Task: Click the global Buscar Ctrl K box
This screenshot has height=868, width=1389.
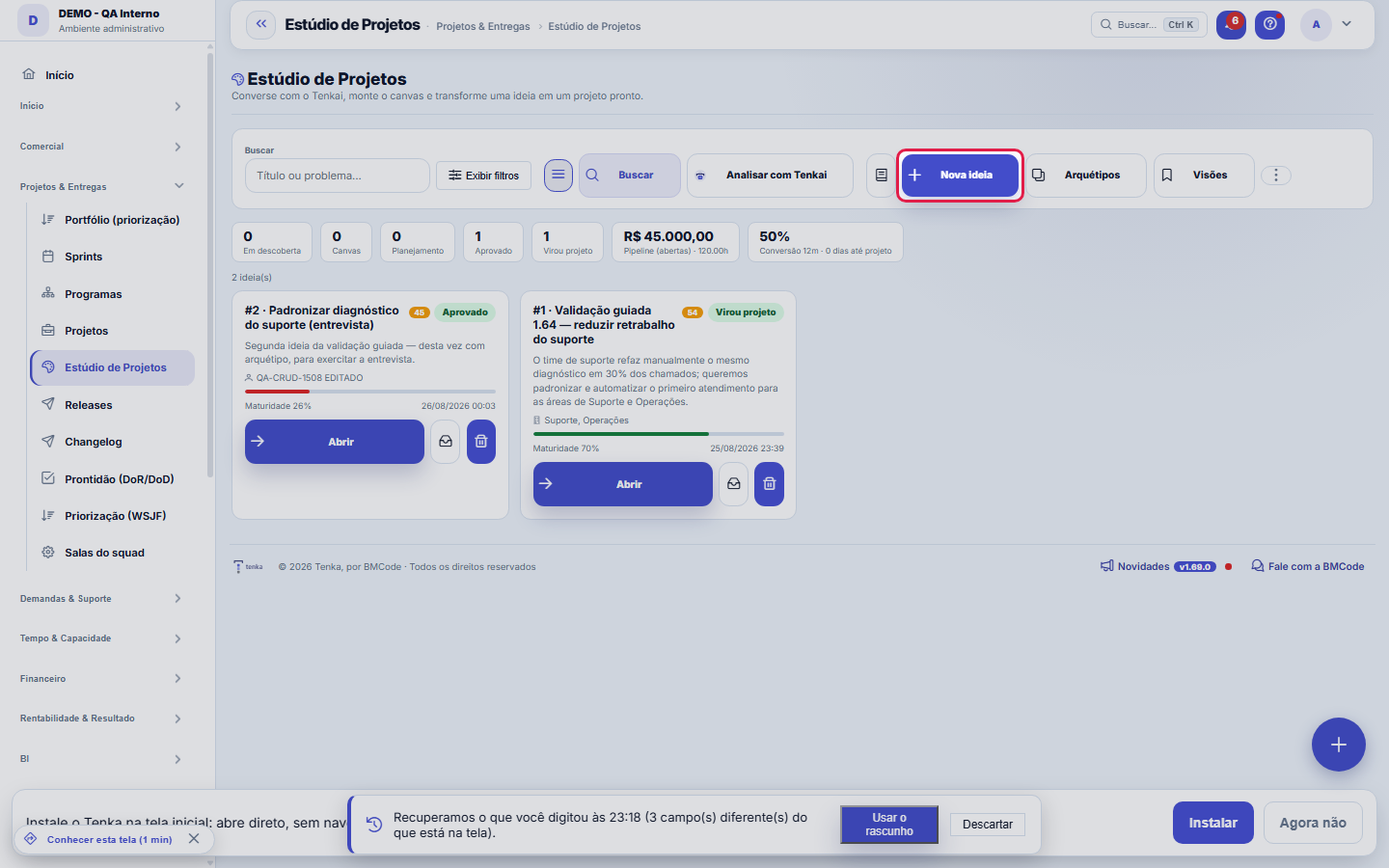Action: 1149,25
